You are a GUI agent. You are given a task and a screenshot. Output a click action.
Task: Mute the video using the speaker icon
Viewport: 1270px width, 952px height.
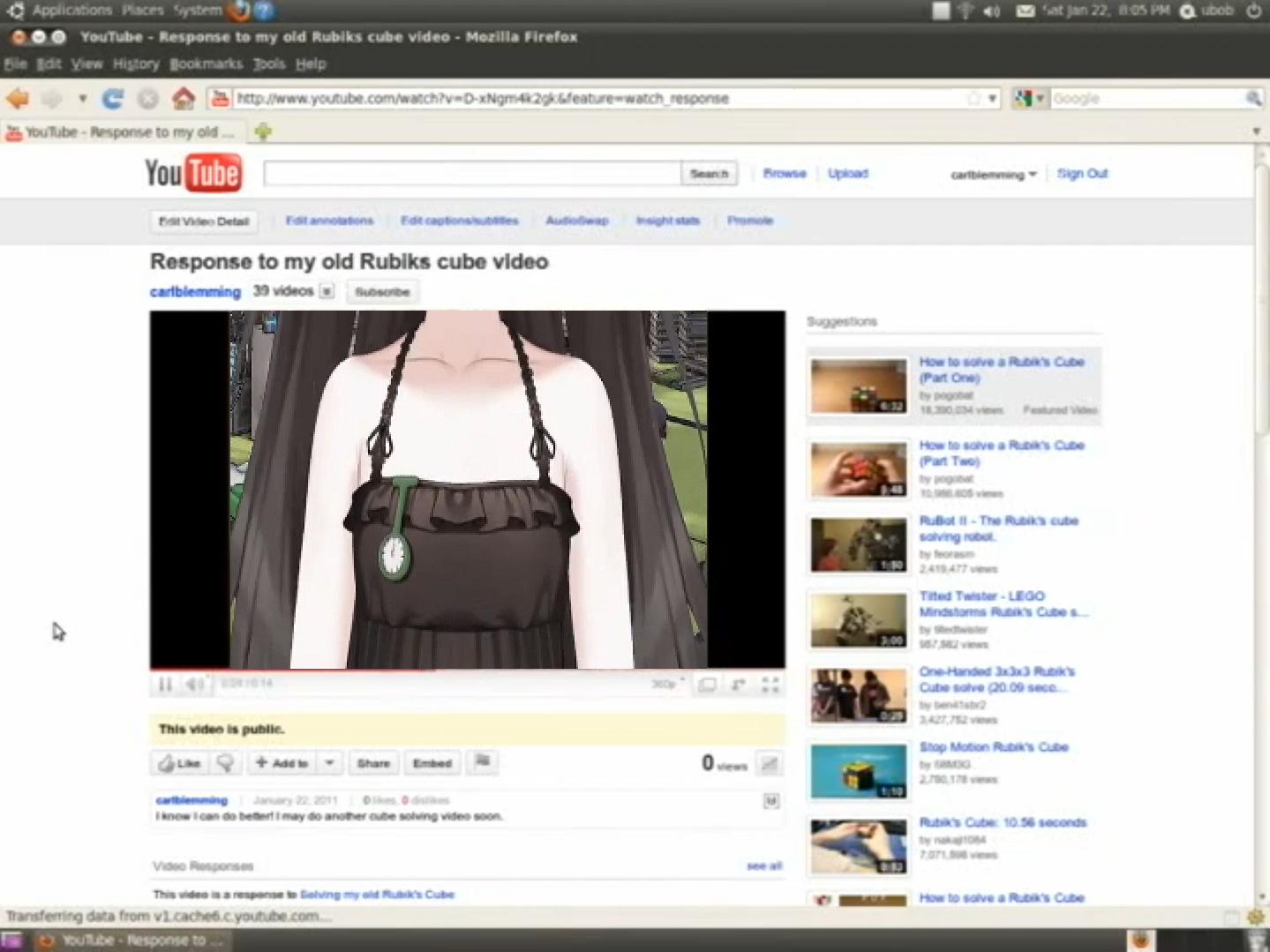click(193, 685)
